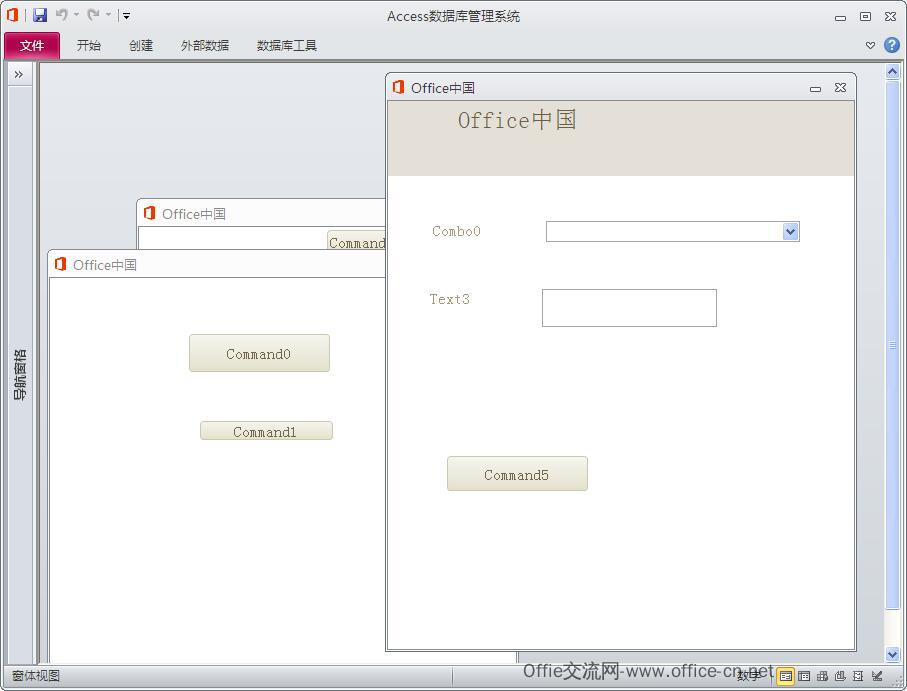Click the title text of the rearmost Office中国 window
907x691 pixels.
[x=194, y=214]
